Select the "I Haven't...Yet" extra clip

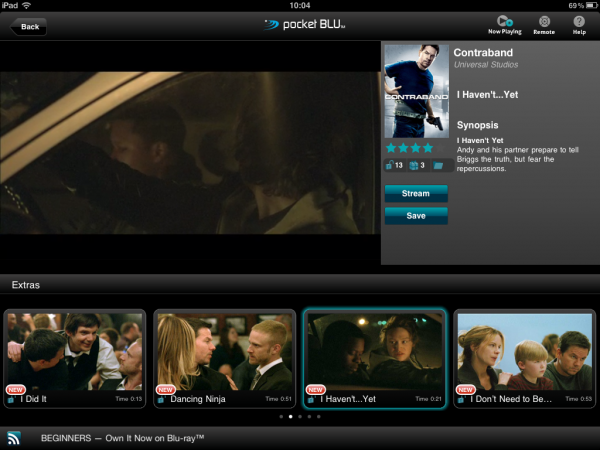(x=374, y=358)
